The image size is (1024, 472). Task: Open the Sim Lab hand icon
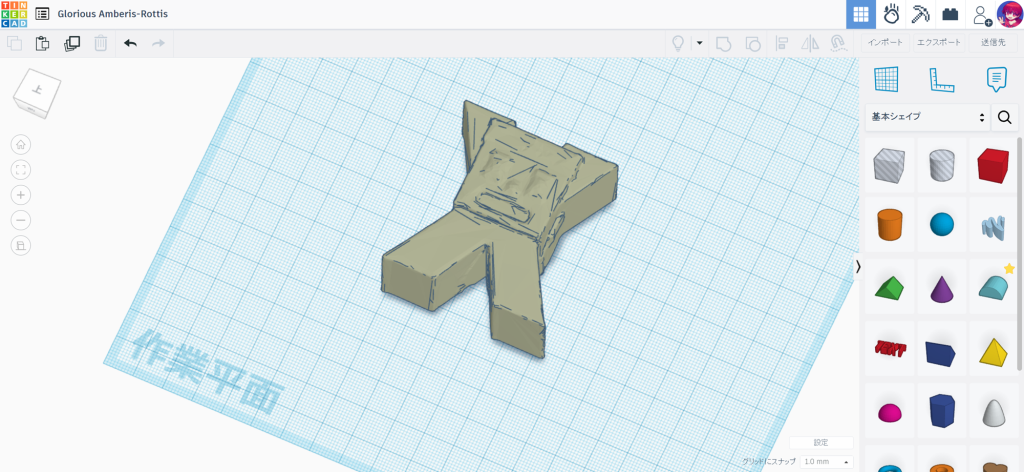[x=891, y=14]
